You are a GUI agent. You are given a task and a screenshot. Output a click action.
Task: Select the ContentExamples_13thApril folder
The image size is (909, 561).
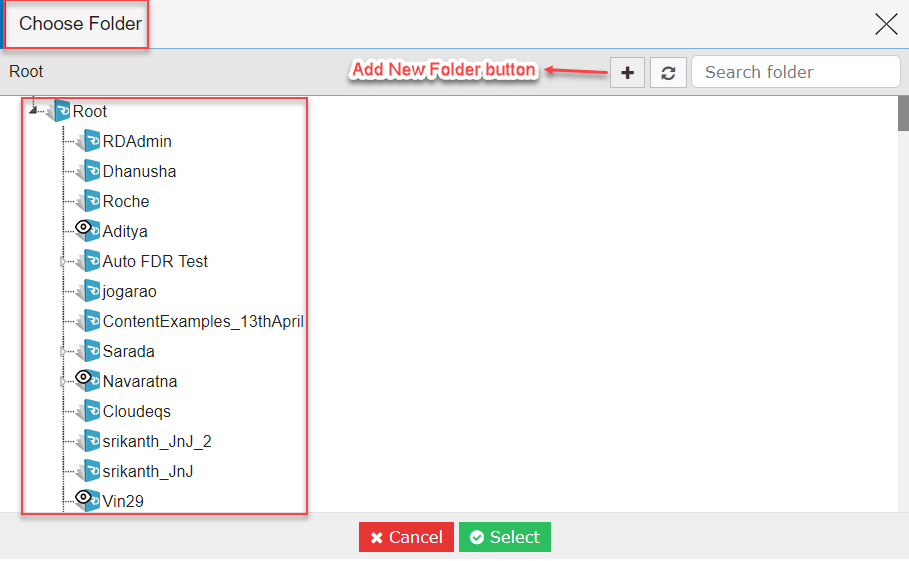203,321
